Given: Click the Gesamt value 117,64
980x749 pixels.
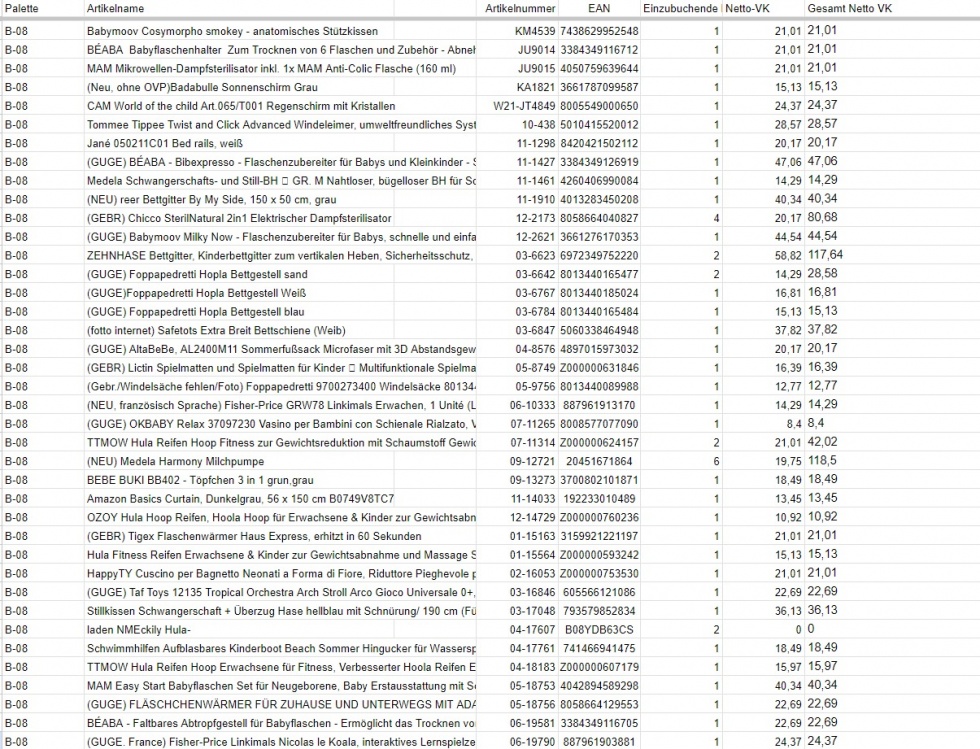Looking at the screenshot, I should click(x=825, y=255).
